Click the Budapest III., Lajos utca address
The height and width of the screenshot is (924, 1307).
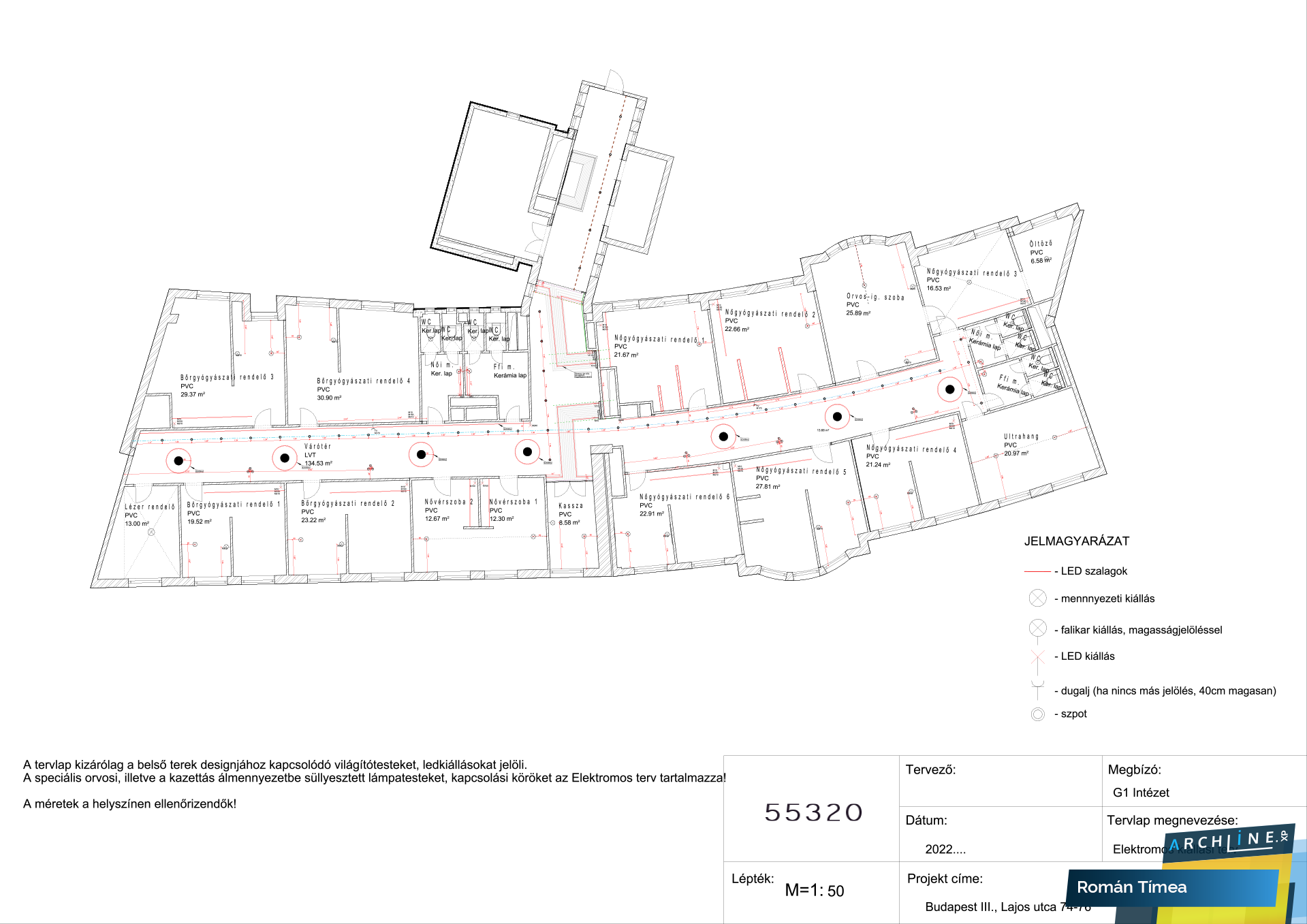pos(1008,907)
